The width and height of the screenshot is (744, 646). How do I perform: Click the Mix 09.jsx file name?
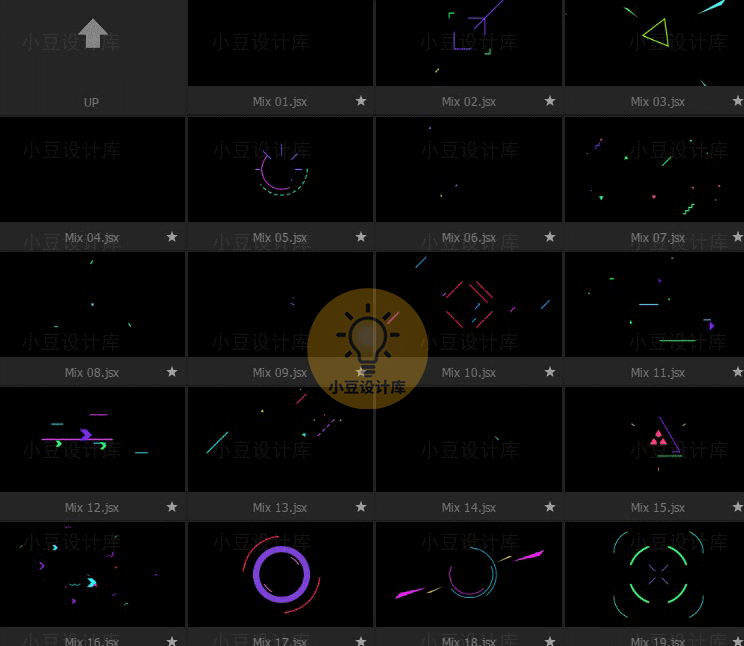[280, 373]
